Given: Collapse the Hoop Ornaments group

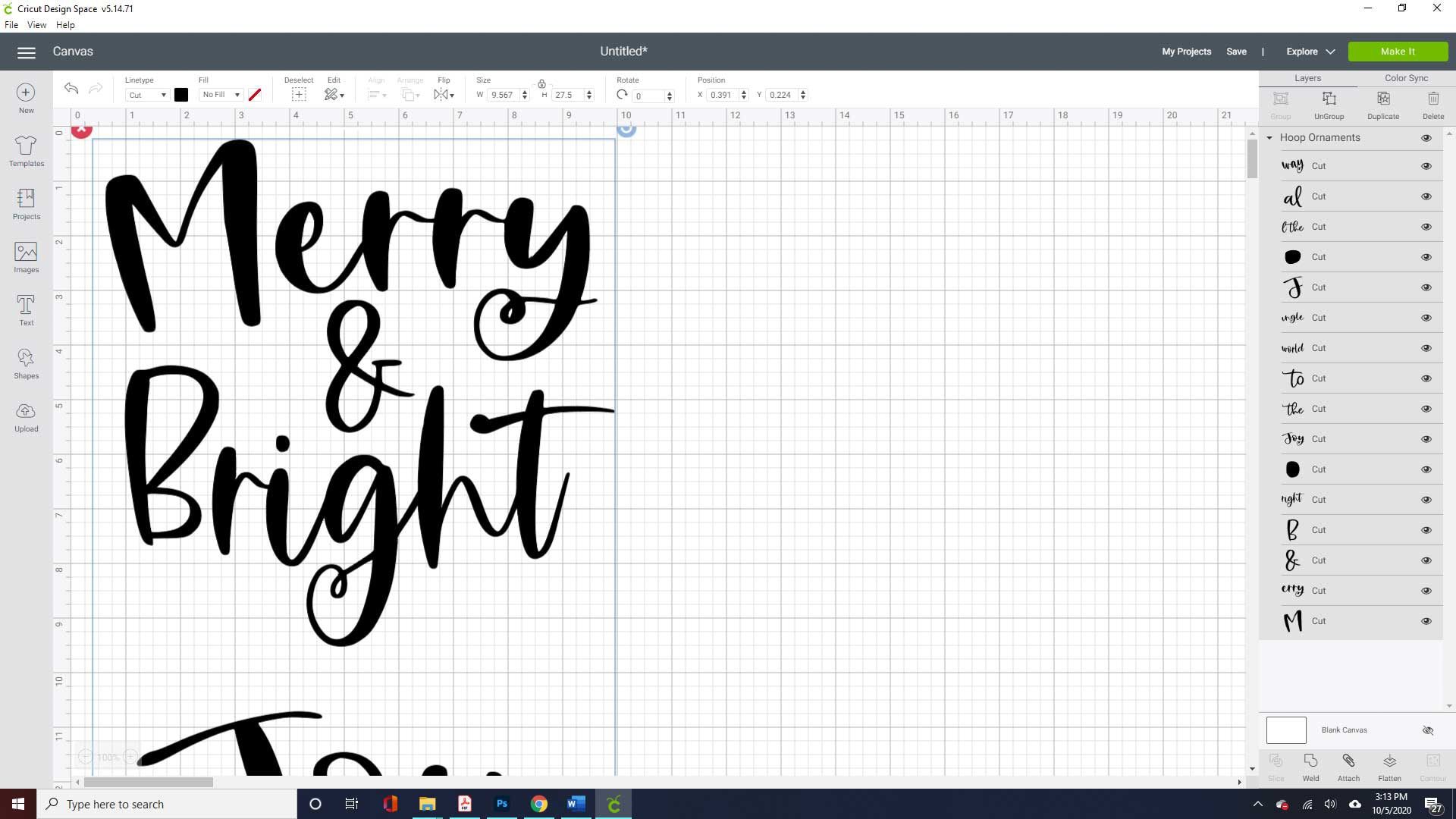Looking at the screenshot, I should pos(1269,138).
